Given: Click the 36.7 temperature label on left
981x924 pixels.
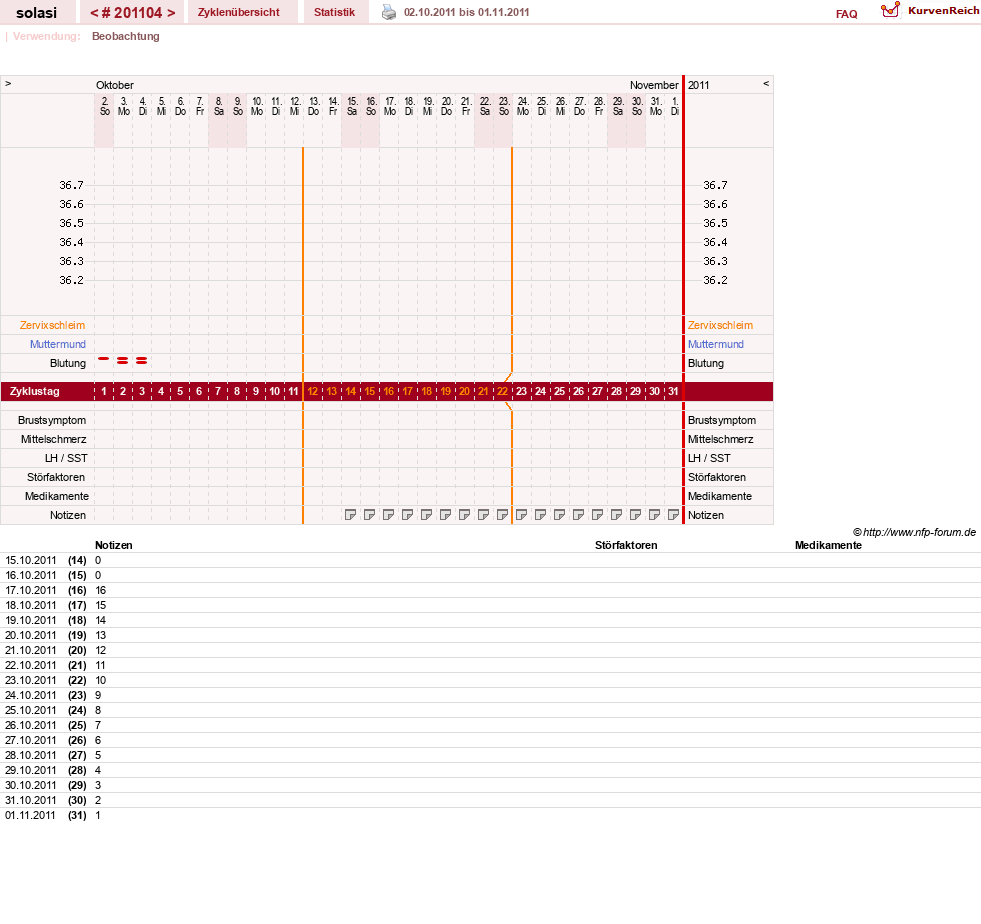Looking at the screenshot, I should pyautogui.click(x=71, y=185).
